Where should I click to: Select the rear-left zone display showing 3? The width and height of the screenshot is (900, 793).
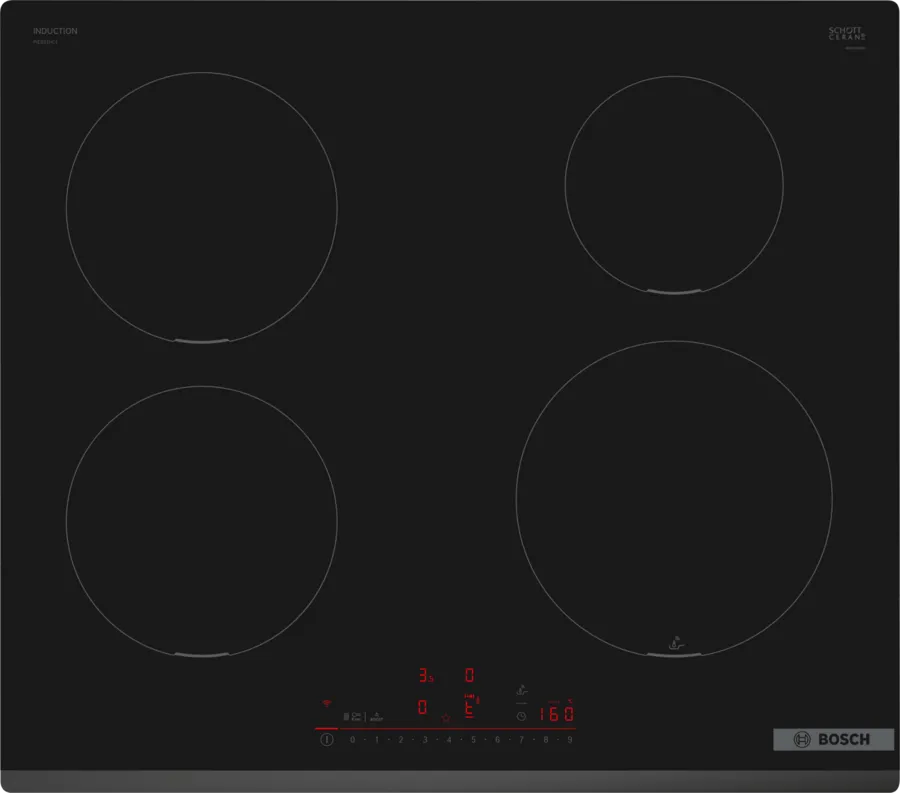point(424,675)
